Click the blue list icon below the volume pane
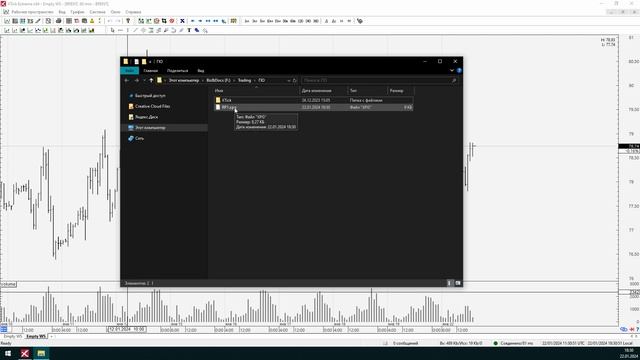This screenshot has width=640, height=360. pyautogui.click(x=4, y=329)
